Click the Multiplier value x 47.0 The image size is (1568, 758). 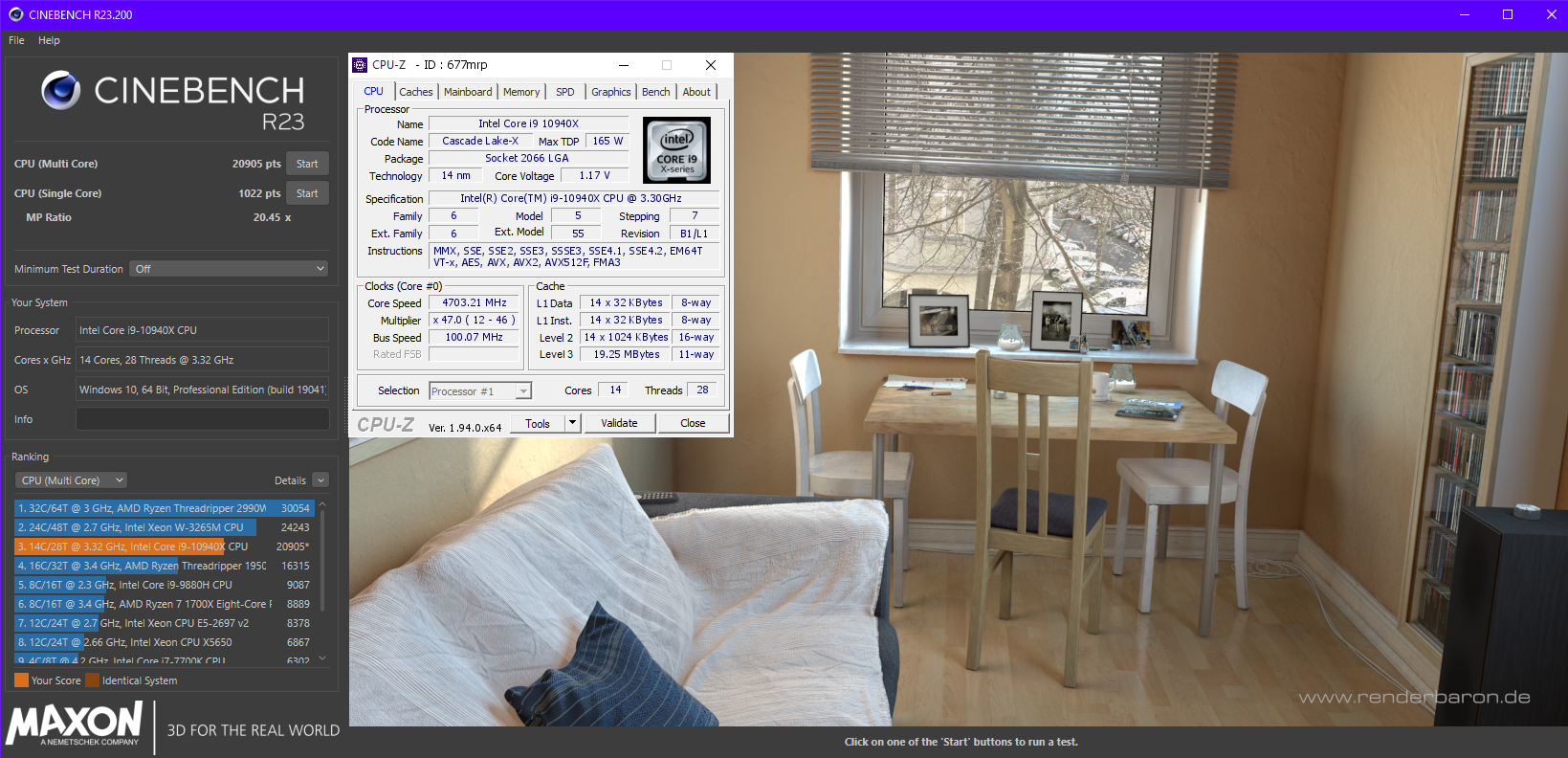click(475, 320)
